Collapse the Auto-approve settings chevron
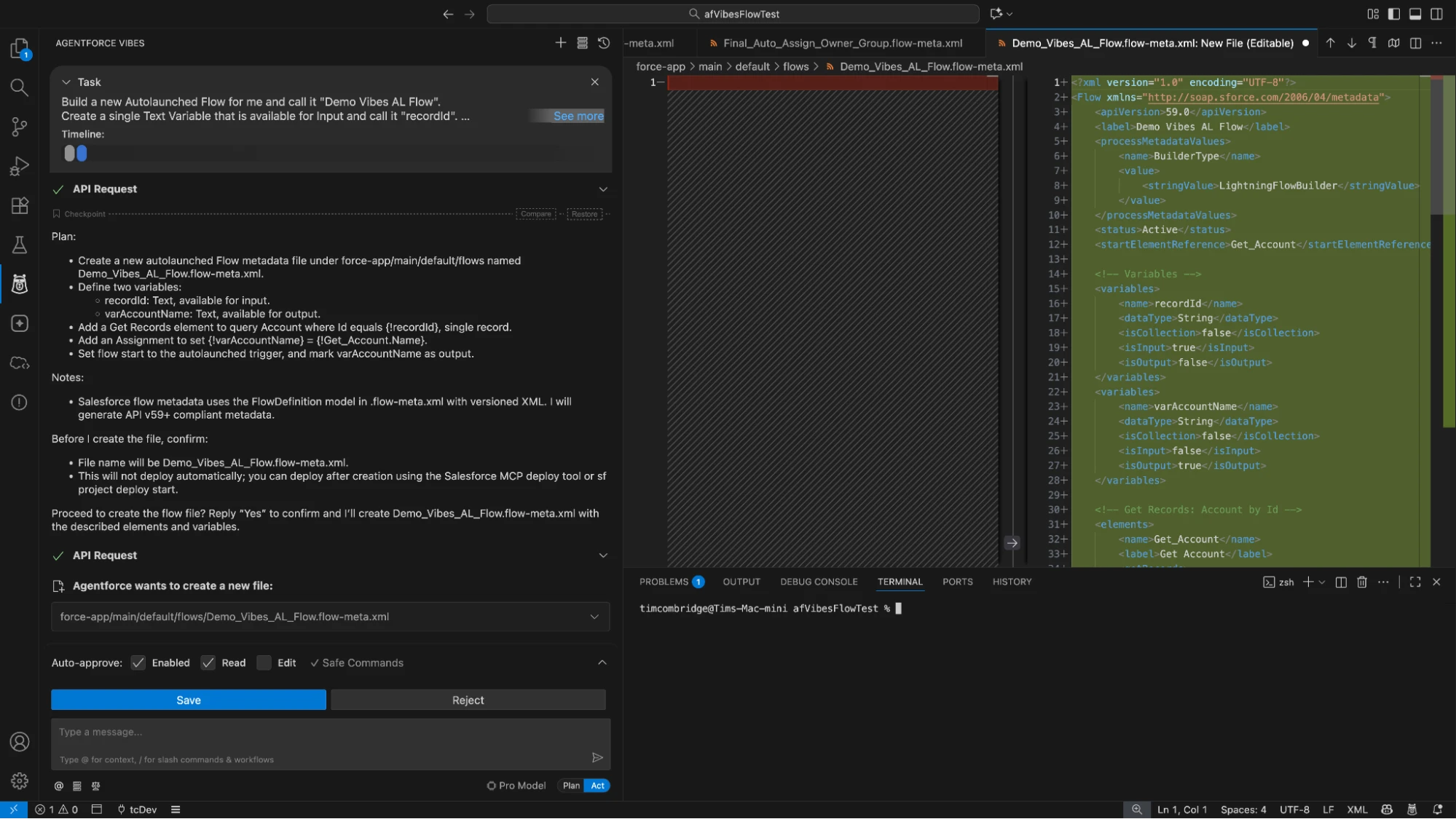 (602, 662)
